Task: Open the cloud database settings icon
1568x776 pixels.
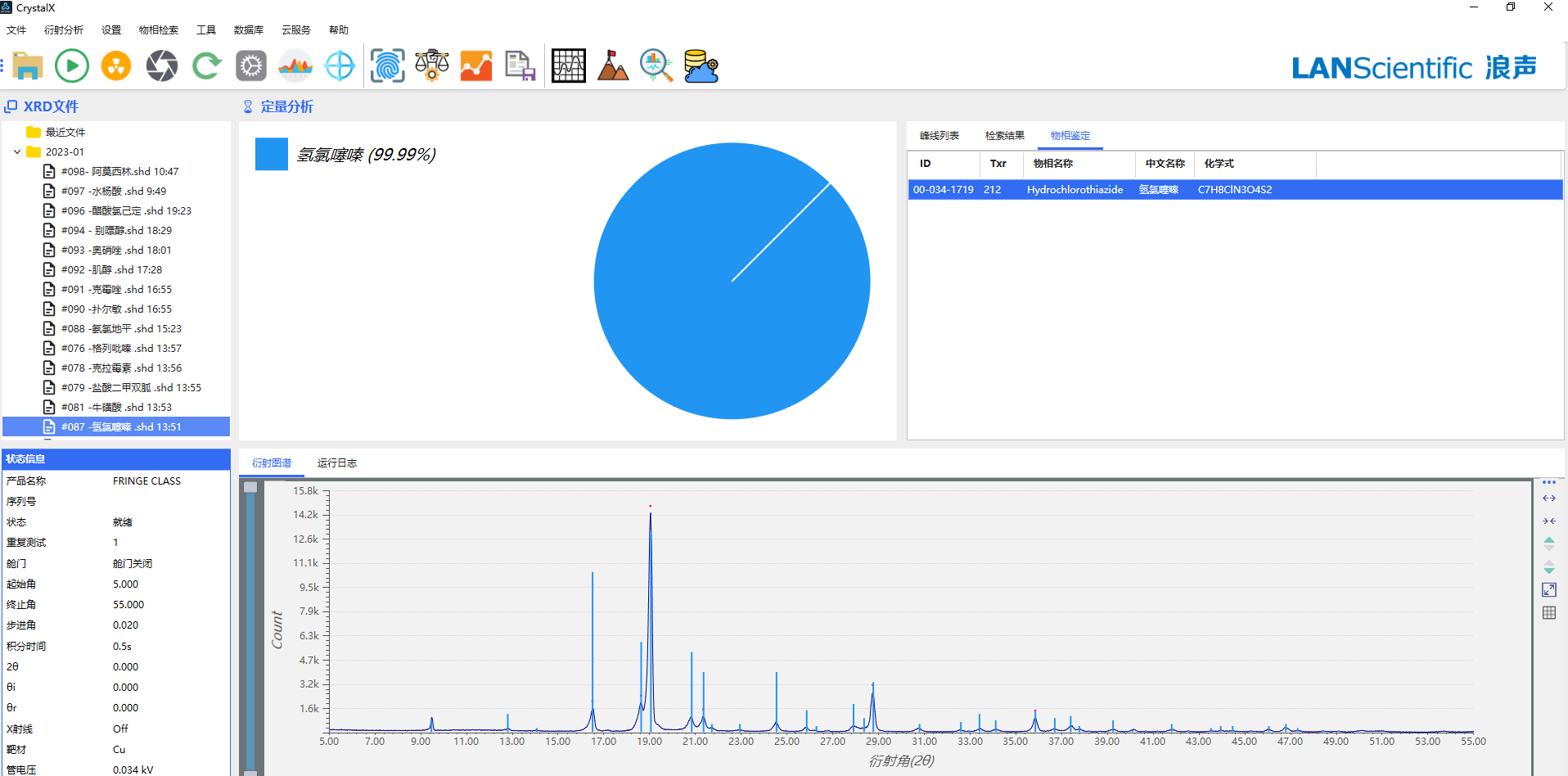Action: click(701, 65)
